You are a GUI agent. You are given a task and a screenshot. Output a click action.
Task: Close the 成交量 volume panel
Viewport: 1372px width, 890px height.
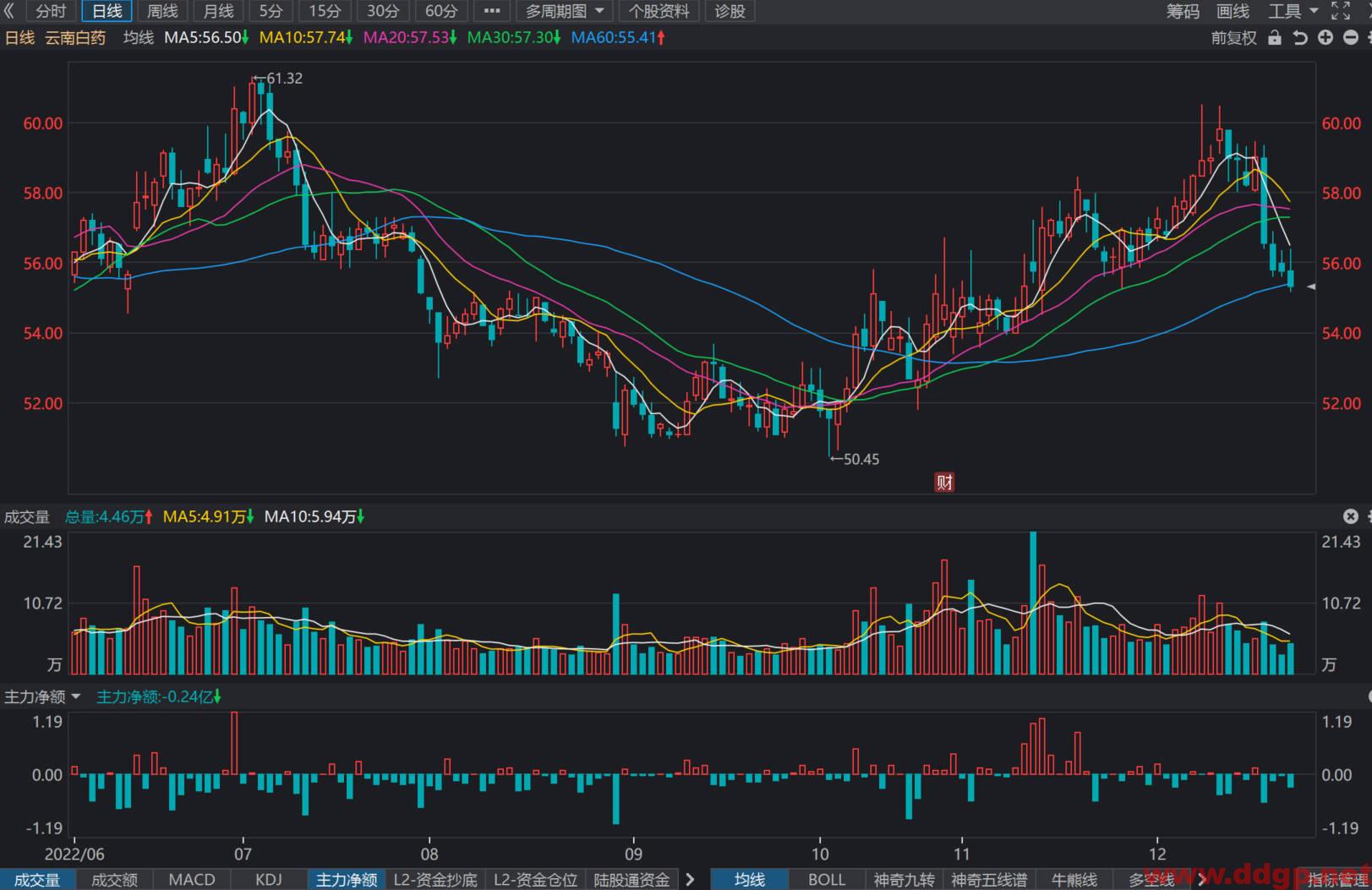coord(1351,516)
